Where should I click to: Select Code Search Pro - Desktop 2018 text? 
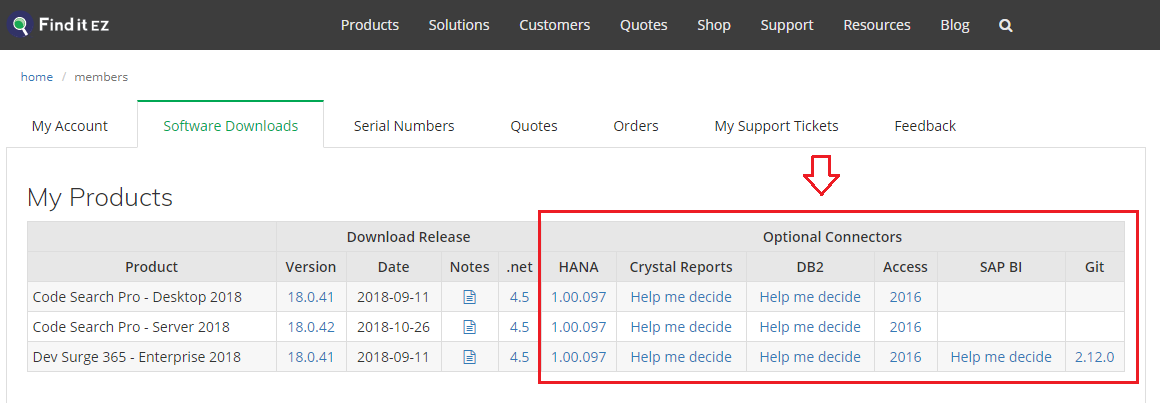[138, 297]
